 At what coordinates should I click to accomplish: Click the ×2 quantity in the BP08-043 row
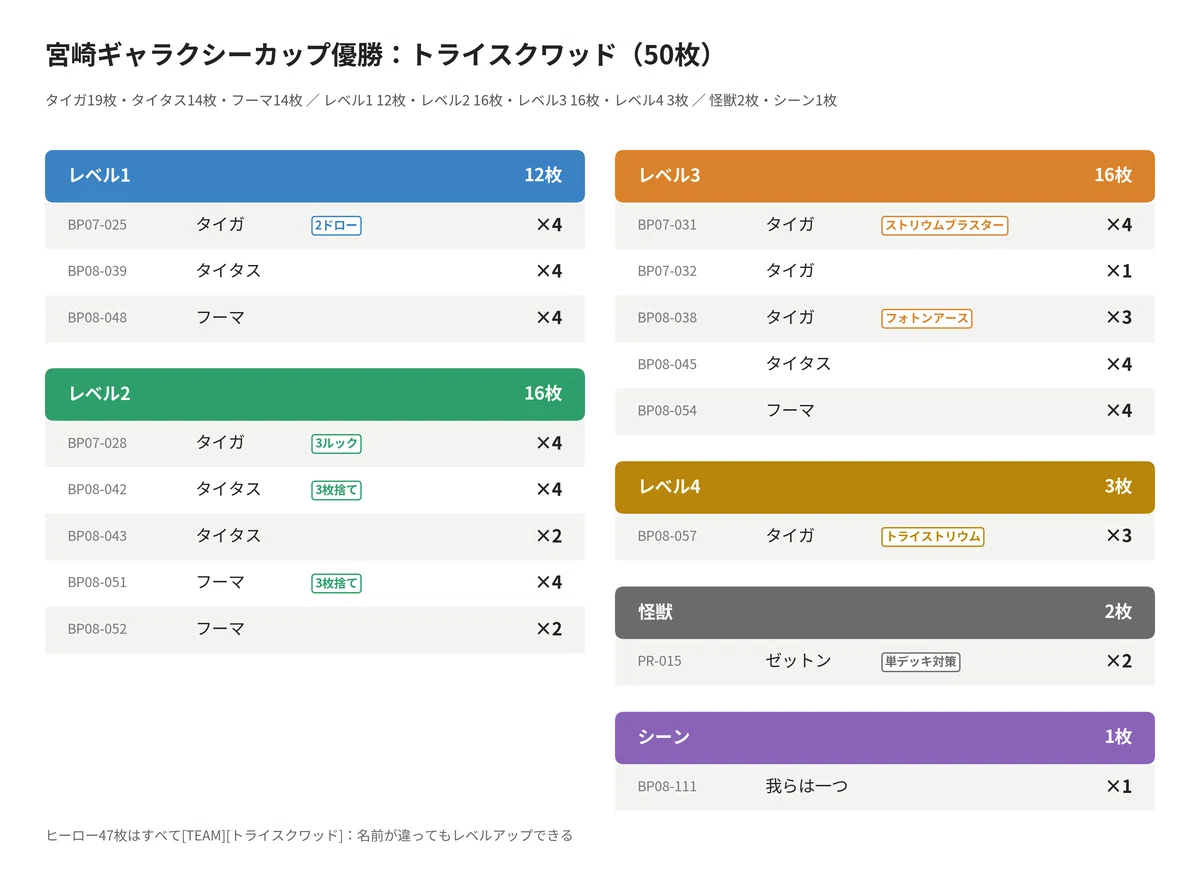(549, 536)
